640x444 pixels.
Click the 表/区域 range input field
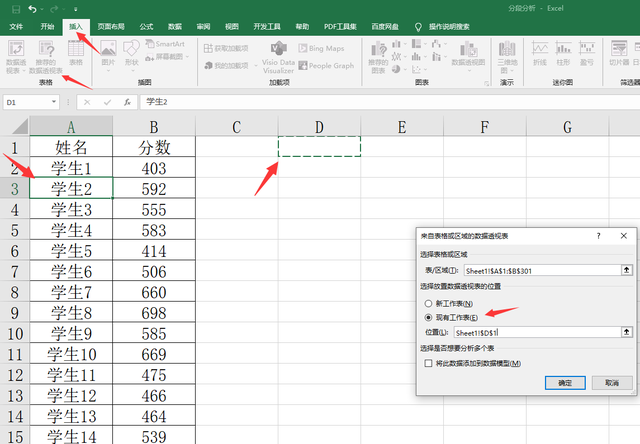542,270
